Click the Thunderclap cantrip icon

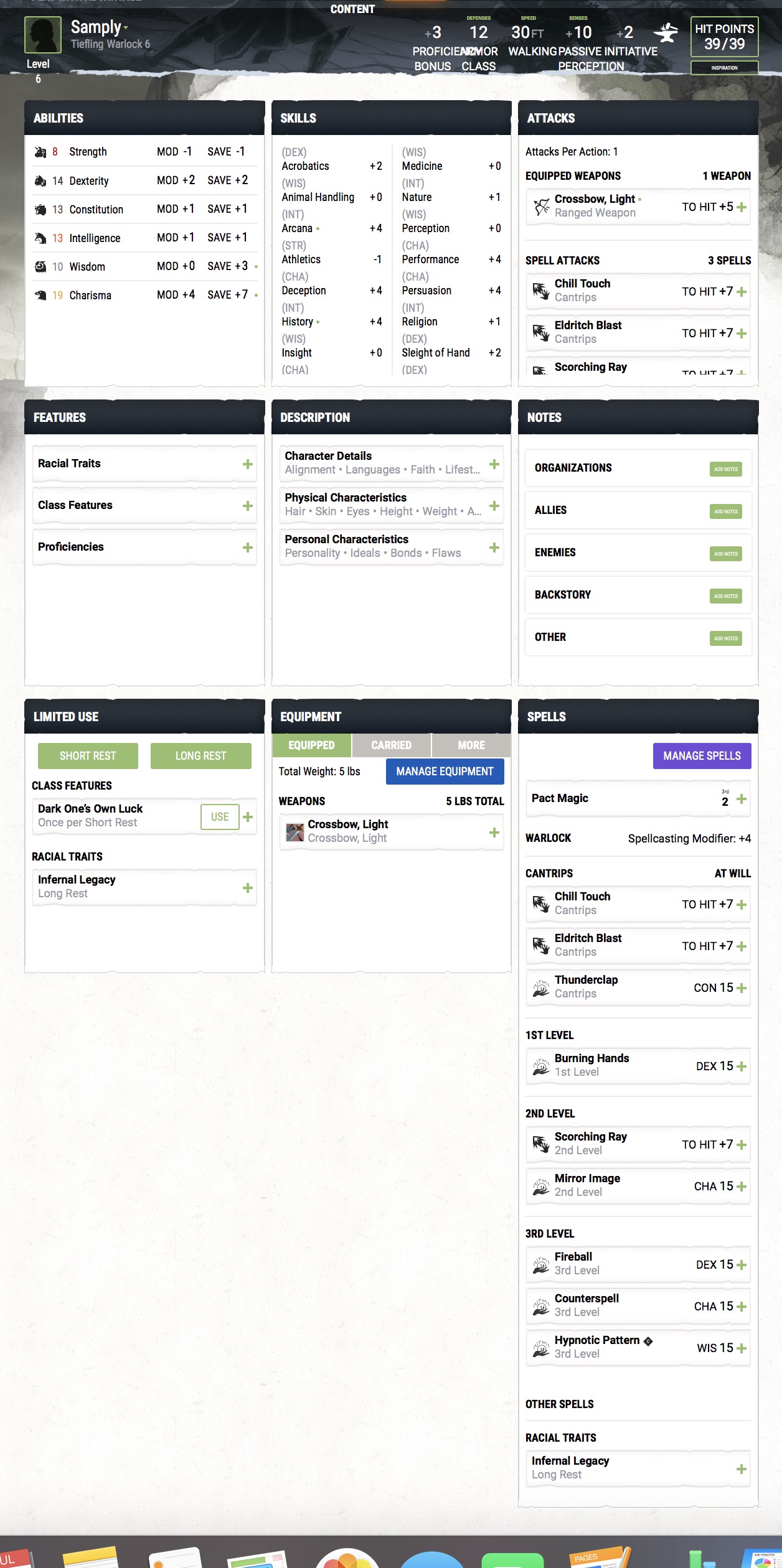coord(541,987)
